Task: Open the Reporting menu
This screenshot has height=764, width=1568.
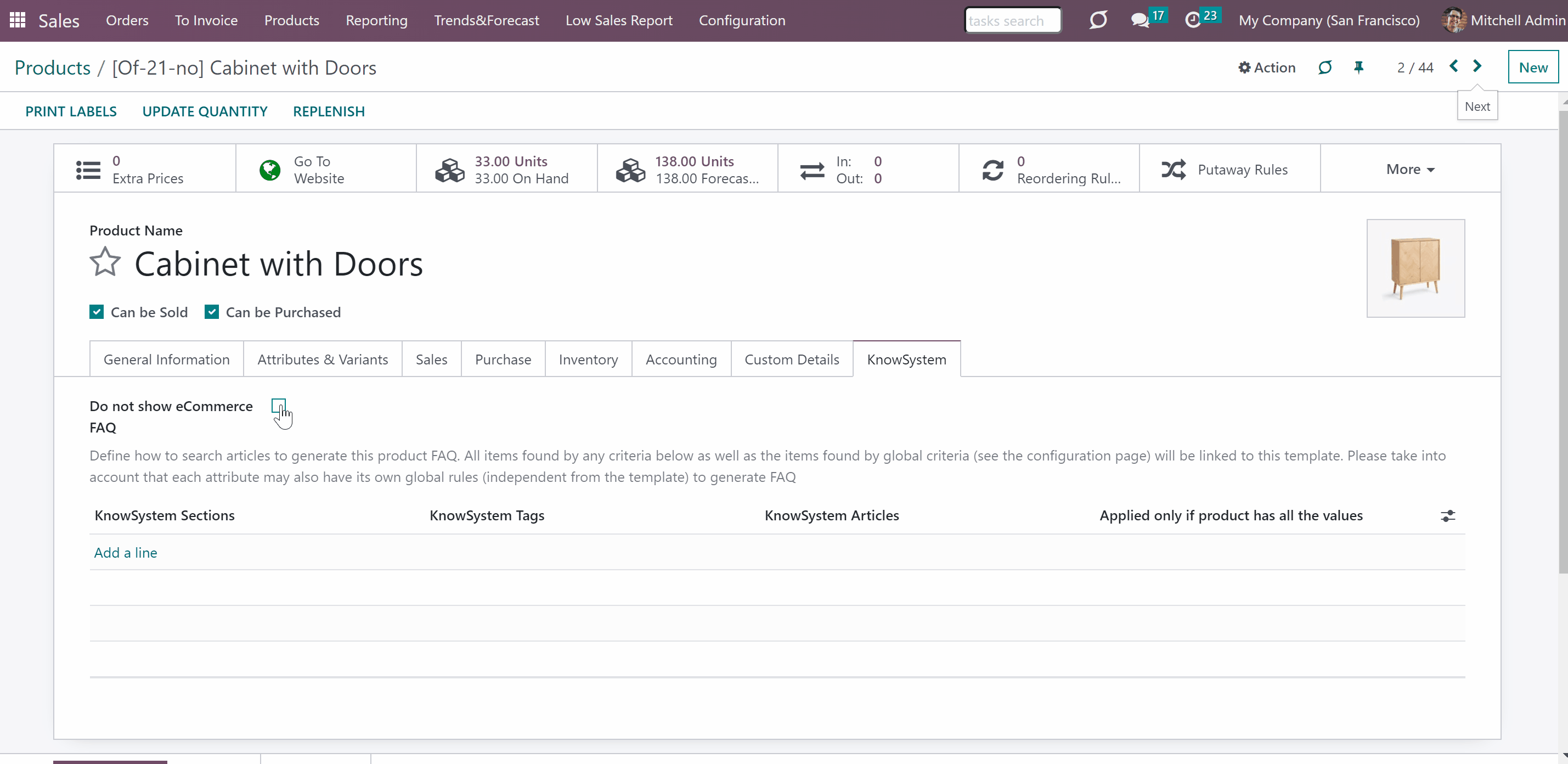Action: point(377,21)
